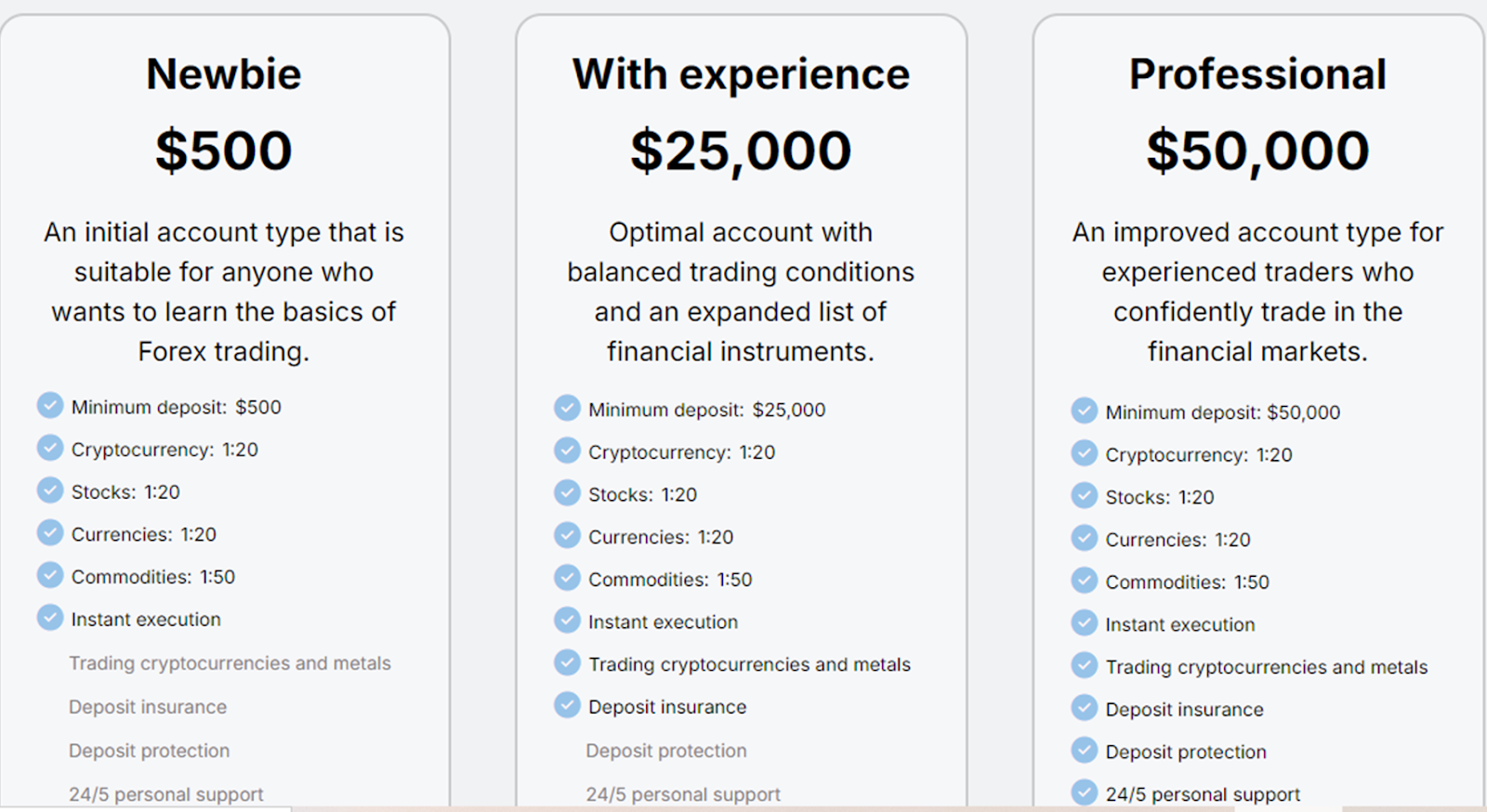Click the Newbie account description paragraph
The height and width of the screenshot is (812, 1487).
click(224, 292)
